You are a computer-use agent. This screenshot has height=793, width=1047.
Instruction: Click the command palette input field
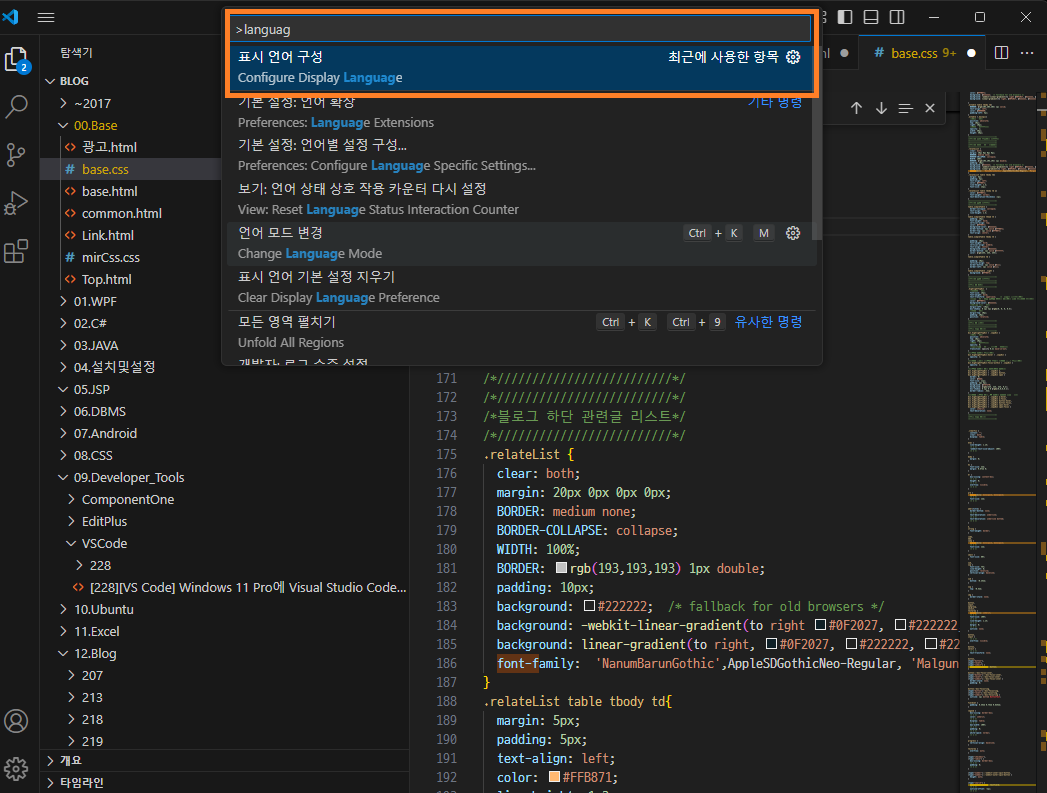tap(520, 29)
